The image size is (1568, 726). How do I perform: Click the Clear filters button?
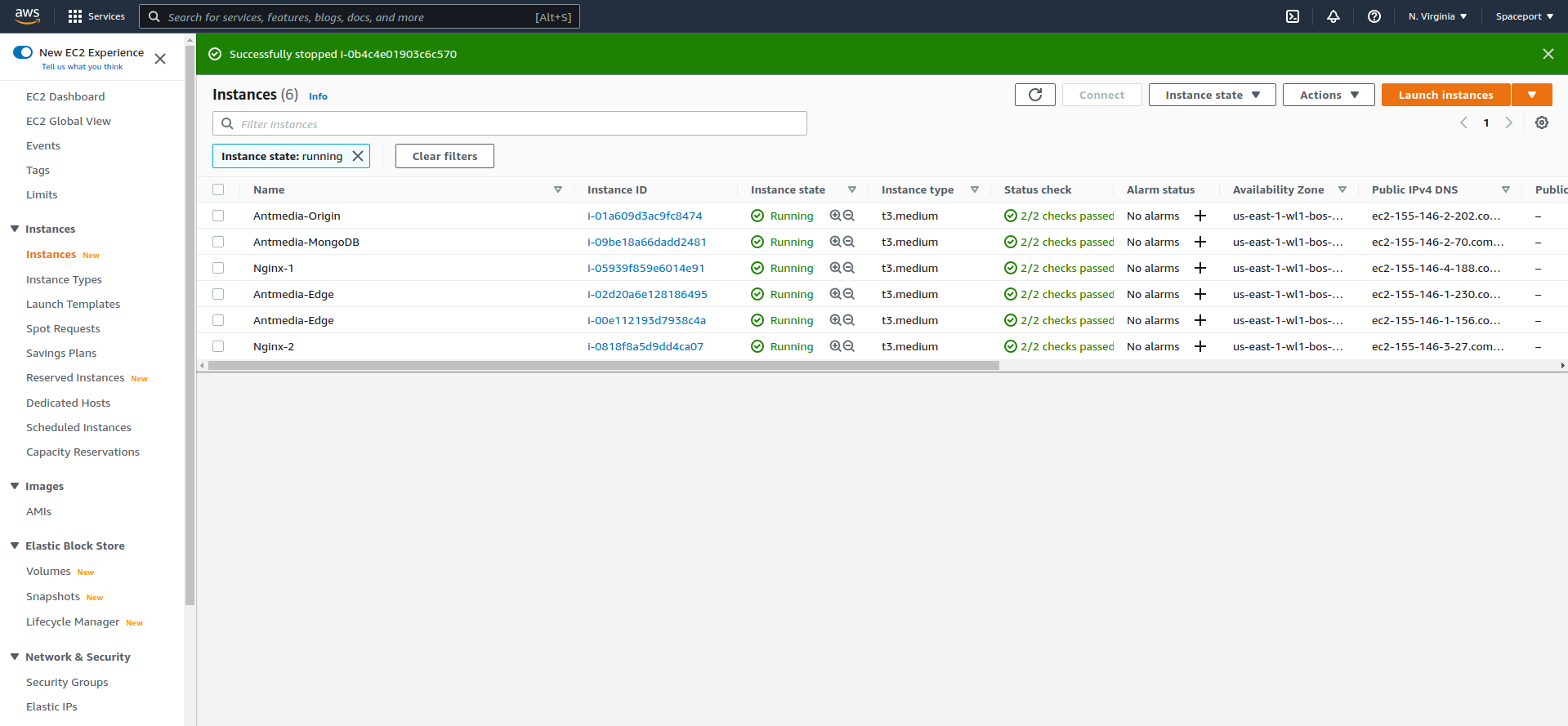point(444,156)
